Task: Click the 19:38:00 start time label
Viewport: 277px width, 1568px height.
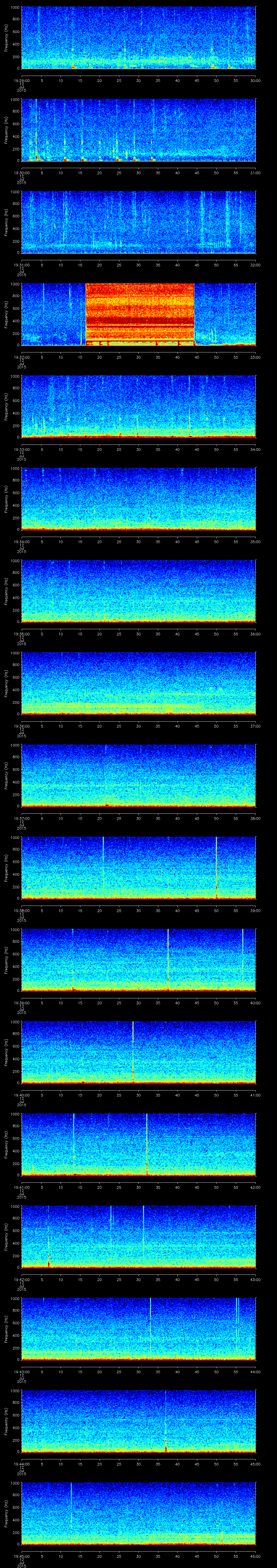Action: click(21, 910)
